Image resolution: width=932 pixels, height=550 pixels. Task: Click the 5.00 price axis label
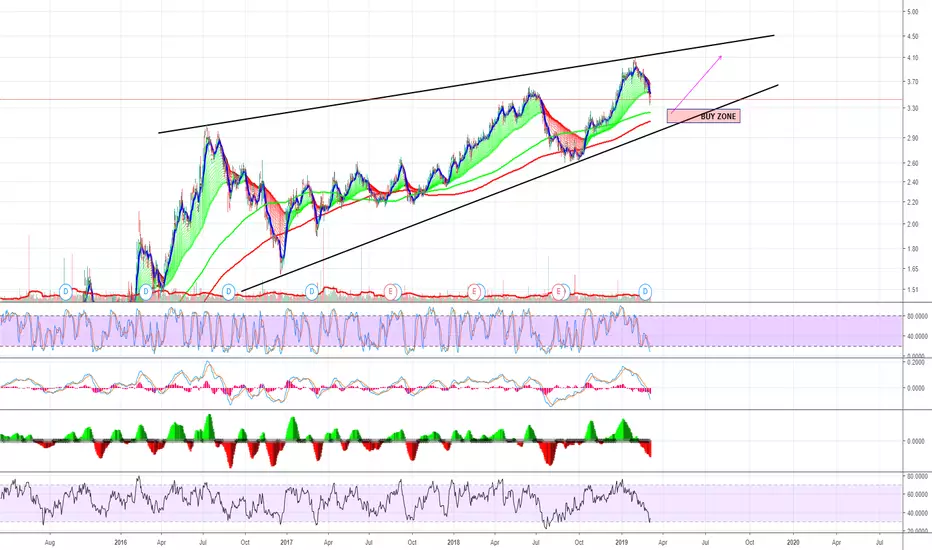click(x=912, y=11)
